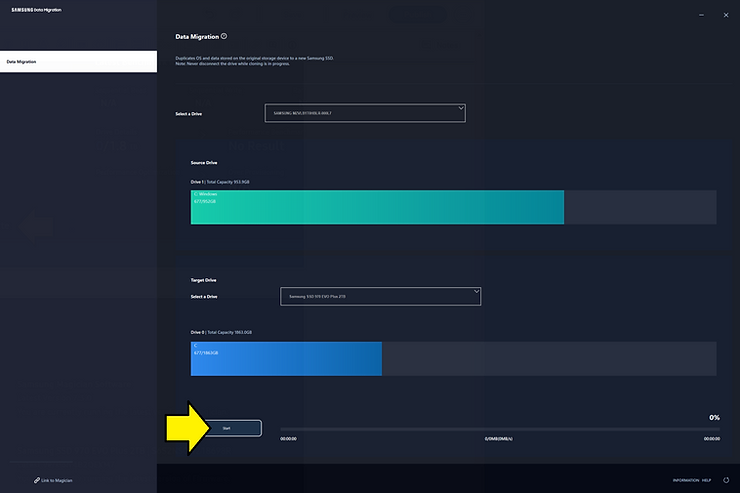Viewport: 740px width, 493px height.
Task: Open the target drive dropdown showing 970 EVO Plus
Action: point(380,296)
